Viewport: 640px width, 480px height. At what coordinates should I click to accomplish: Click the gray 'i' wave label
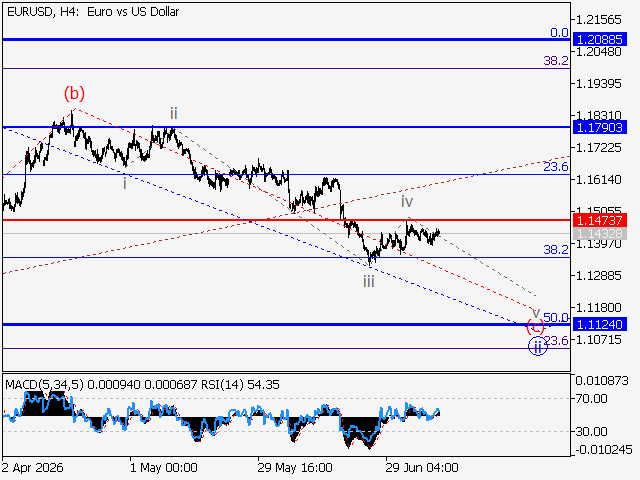125,184
